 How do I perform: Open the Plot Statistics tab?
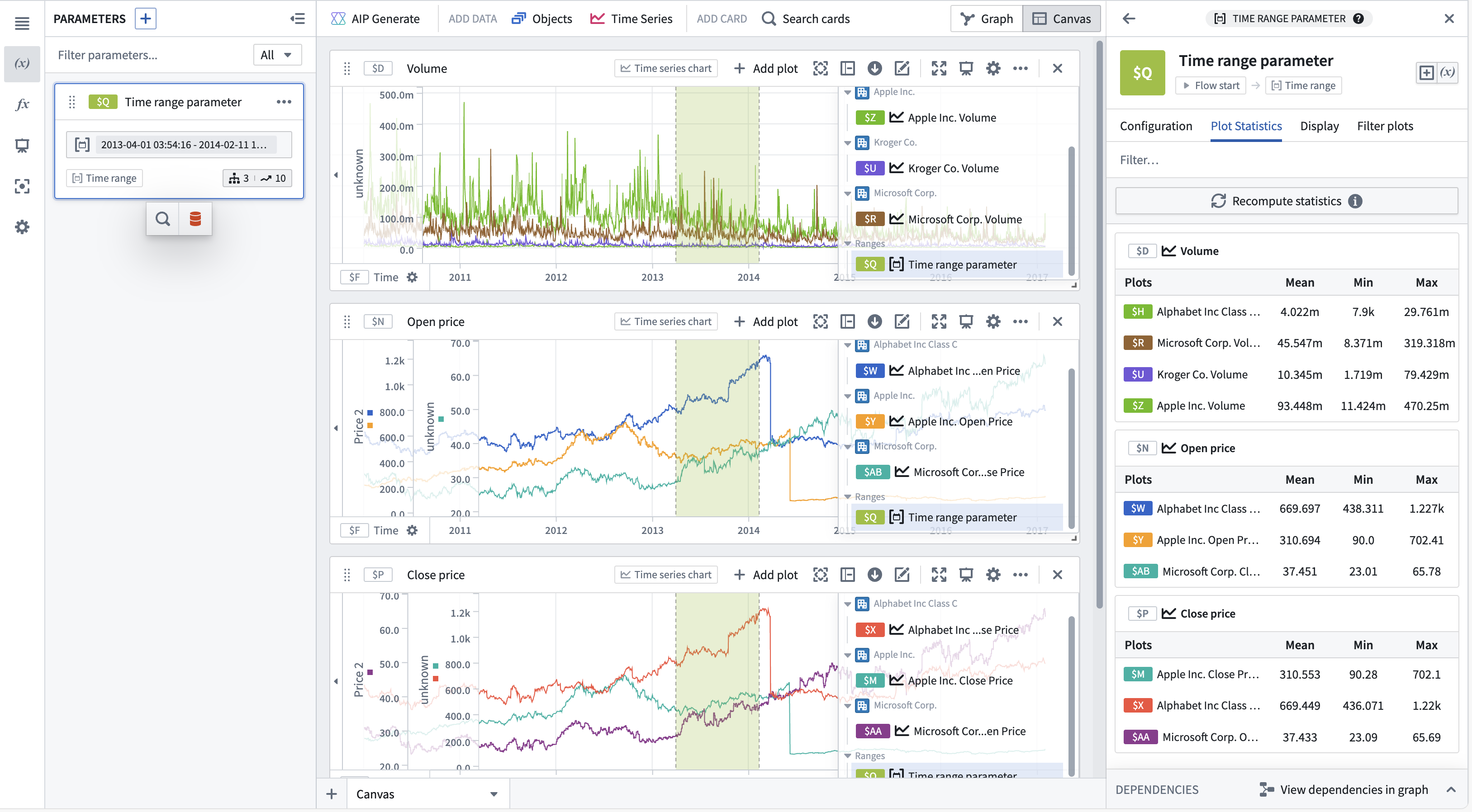pos(1246,126)
